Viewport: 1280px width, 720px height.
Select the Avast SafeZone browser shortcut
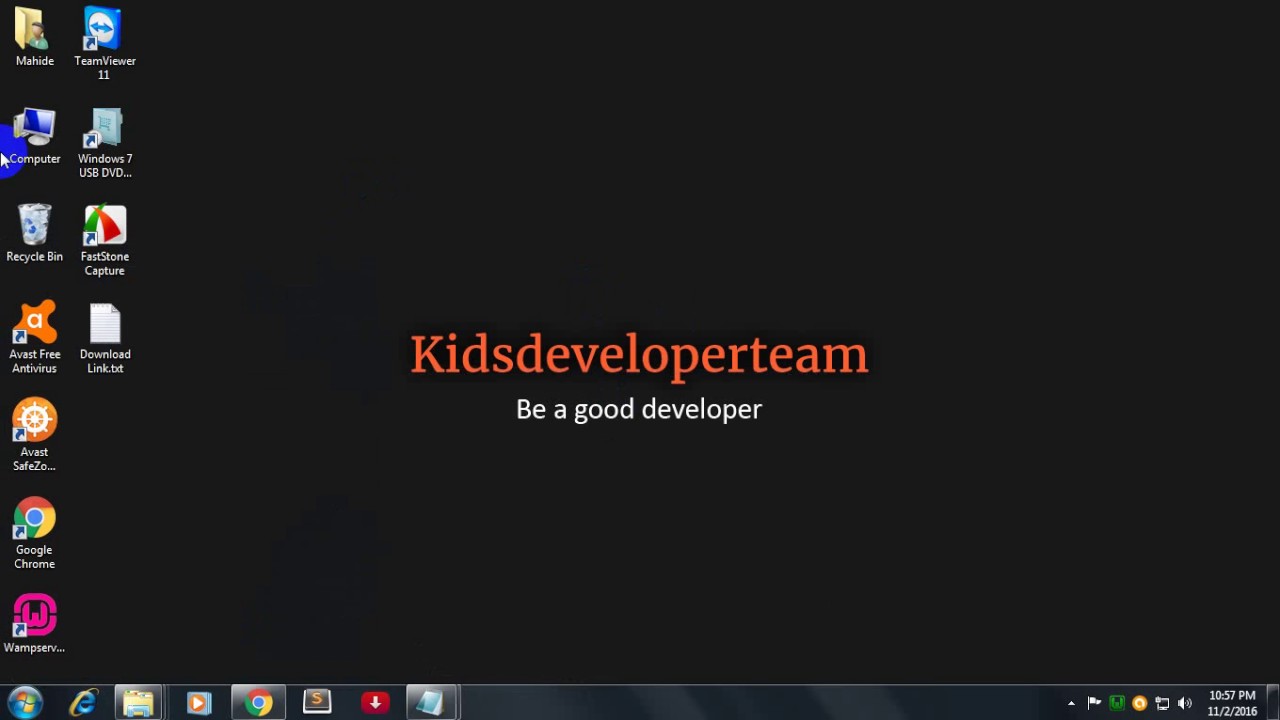[34, 436]
